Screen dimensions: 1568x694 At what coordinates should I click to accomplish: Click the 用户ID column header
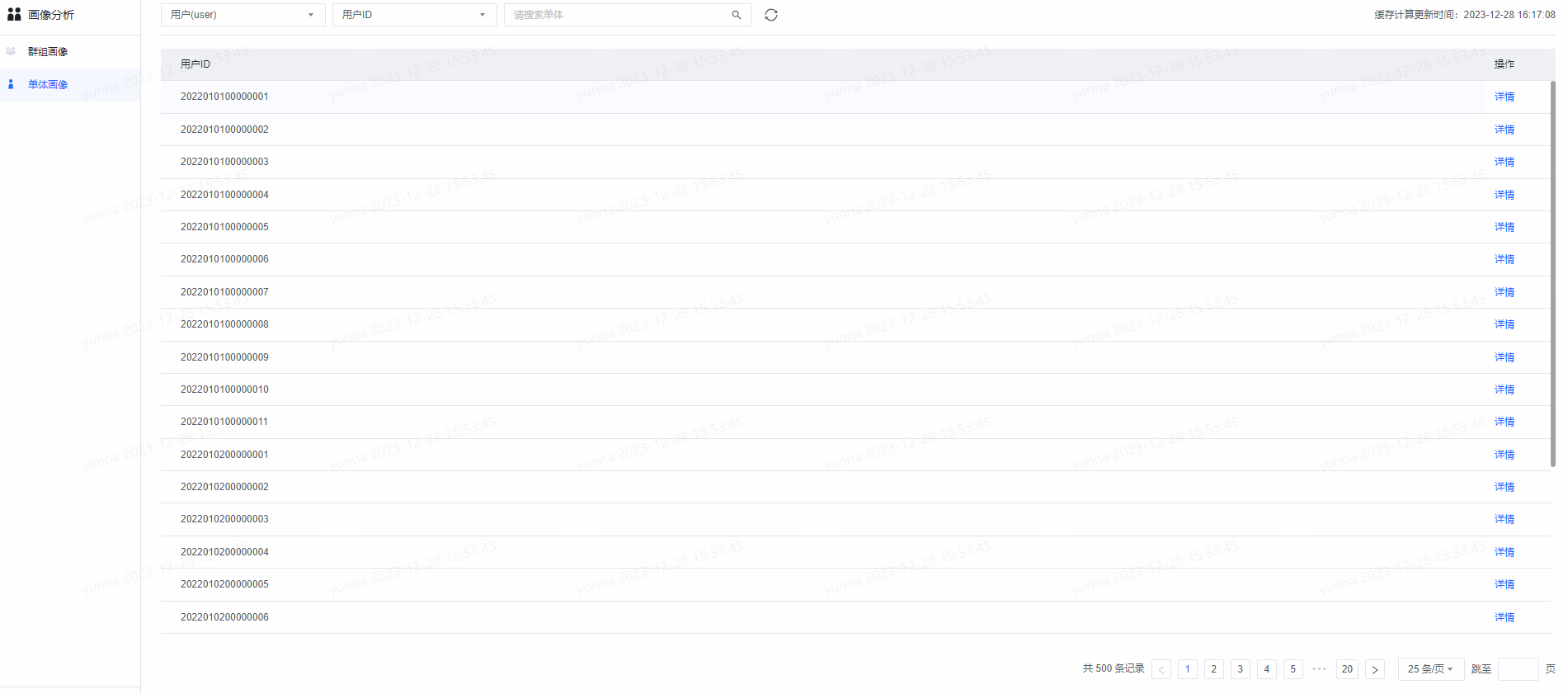[x=195, y=64]
